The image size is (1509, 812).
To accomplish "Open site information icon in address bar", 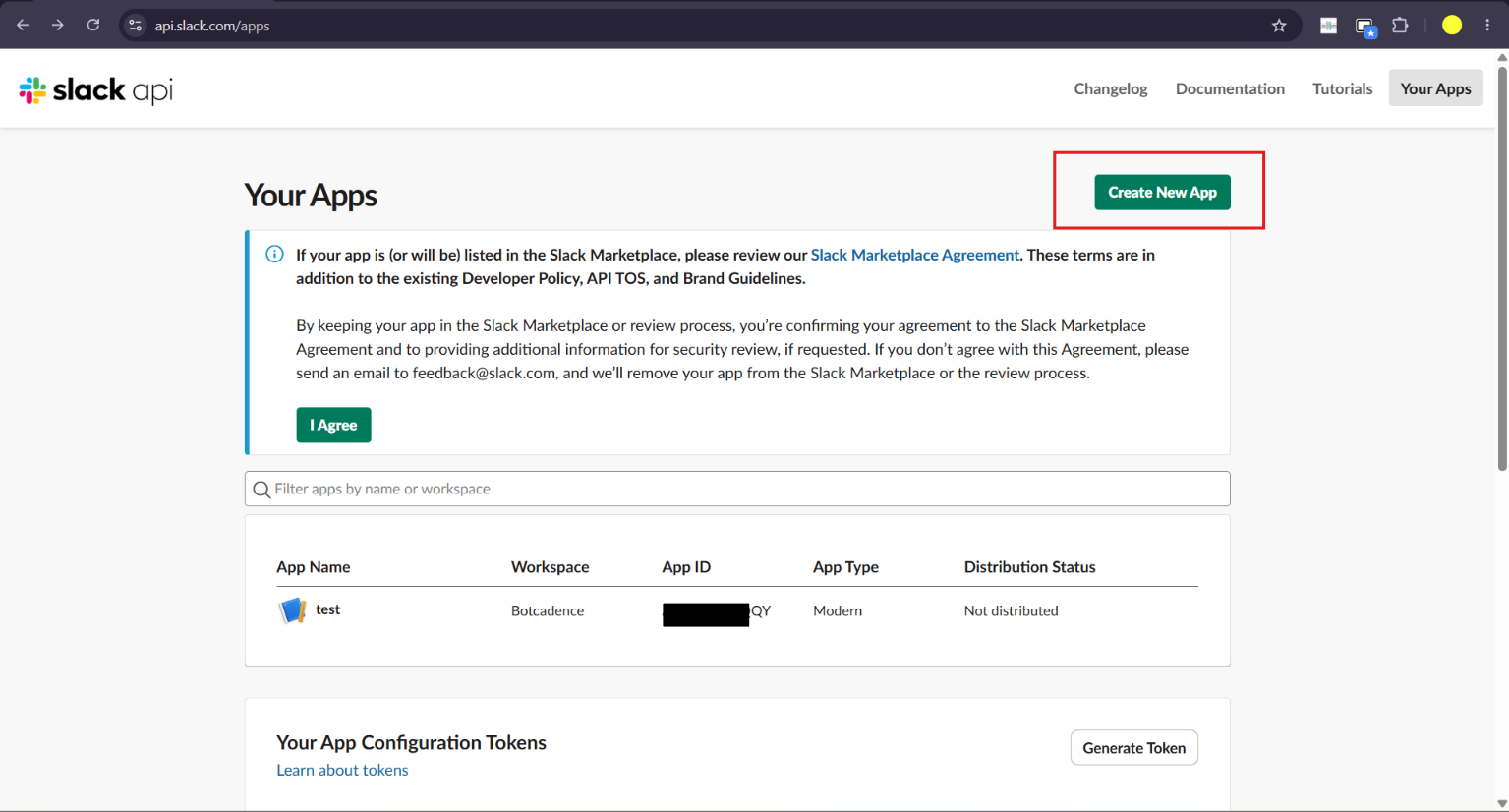I will pos(136,26).
